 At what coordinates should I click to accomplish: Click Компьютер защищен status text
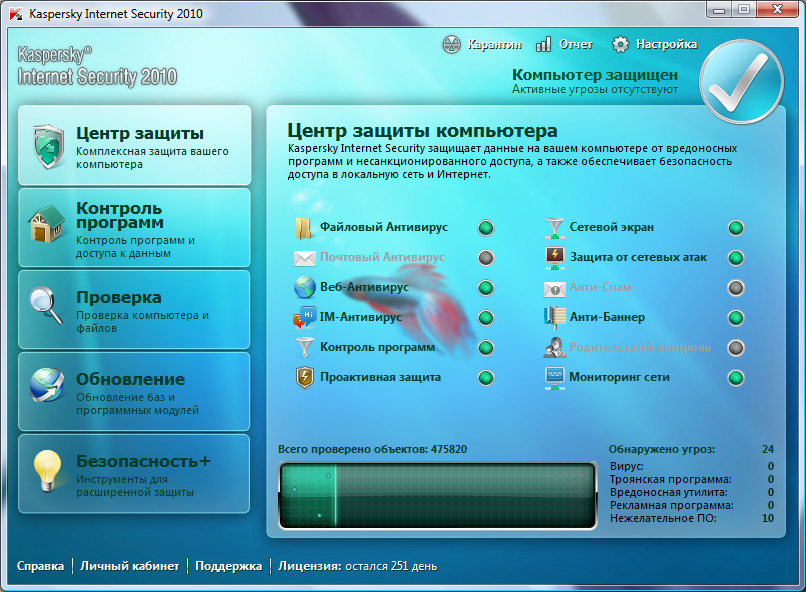pyautogui.click(x=595, y=75)
